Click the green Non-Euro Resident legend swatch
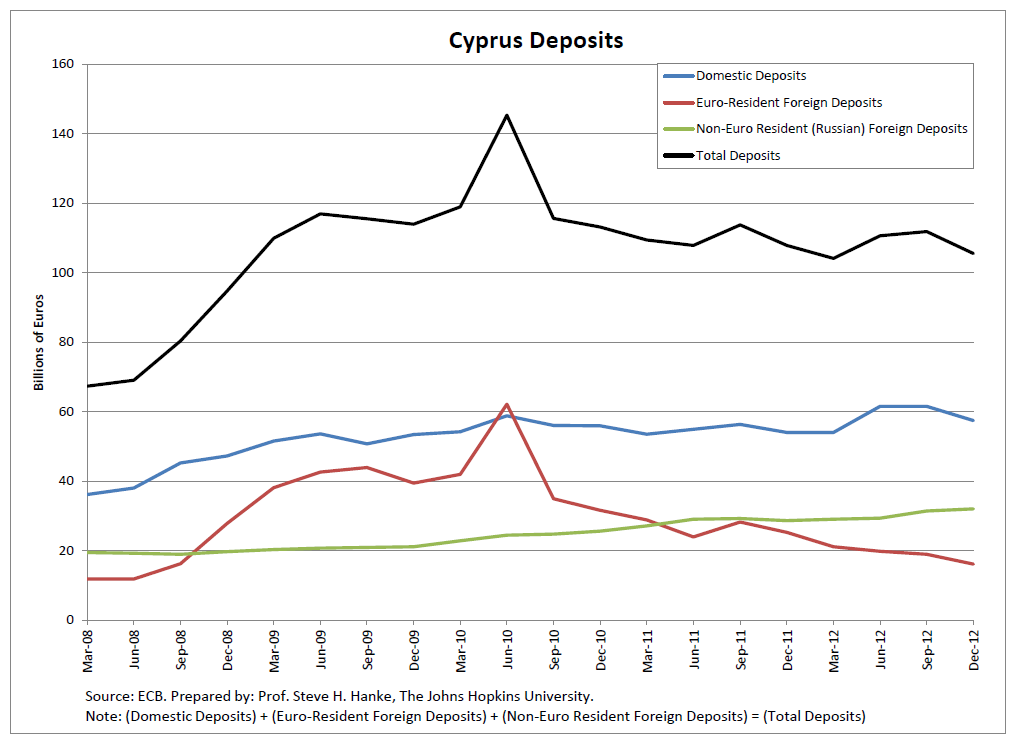The image size is (1020, 746). 677,129
